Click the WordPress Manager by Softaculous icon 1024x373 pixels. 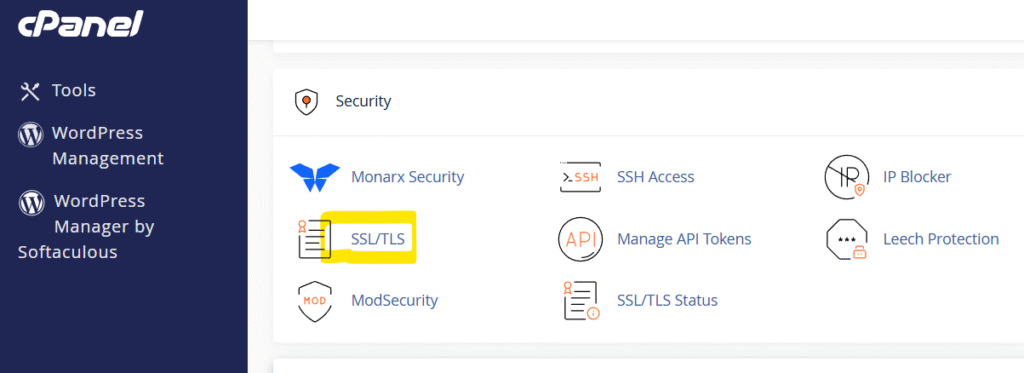pyautogui.click(x=30, y=202)
